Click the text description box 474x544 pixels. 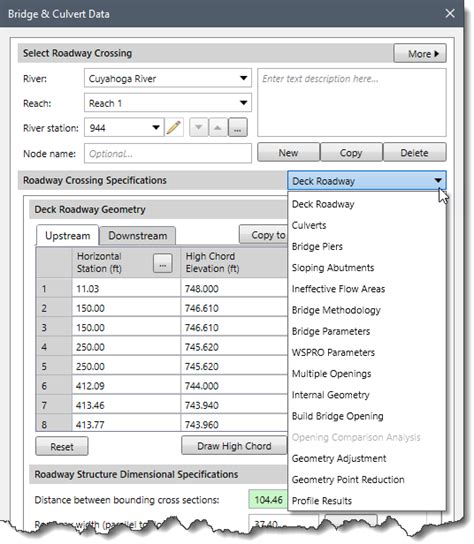click(x=352, y=102)
